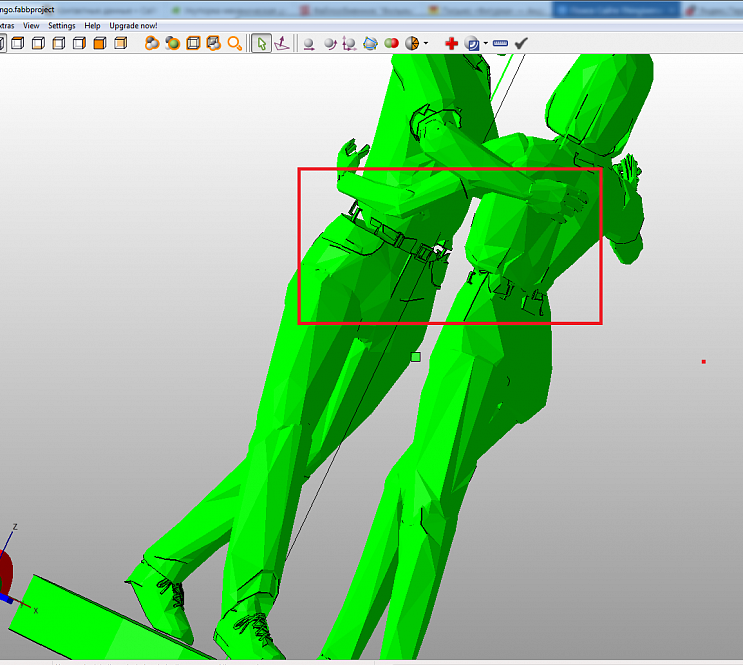Select the ruler measurement tool
The image size is (743, 665).
(x=500, y=44)
